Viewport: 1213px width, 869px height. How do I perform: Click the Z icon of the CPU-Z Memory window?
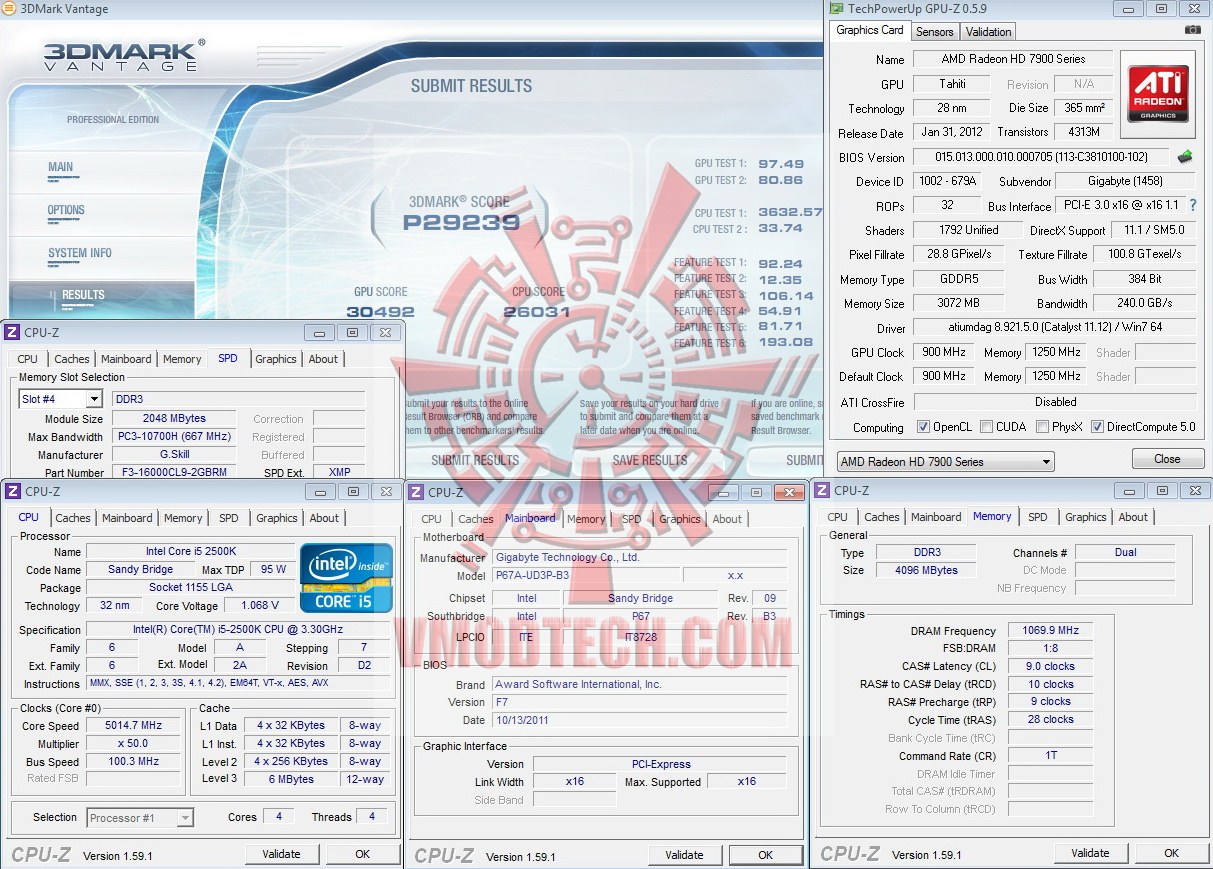click(x=822, y=490)
